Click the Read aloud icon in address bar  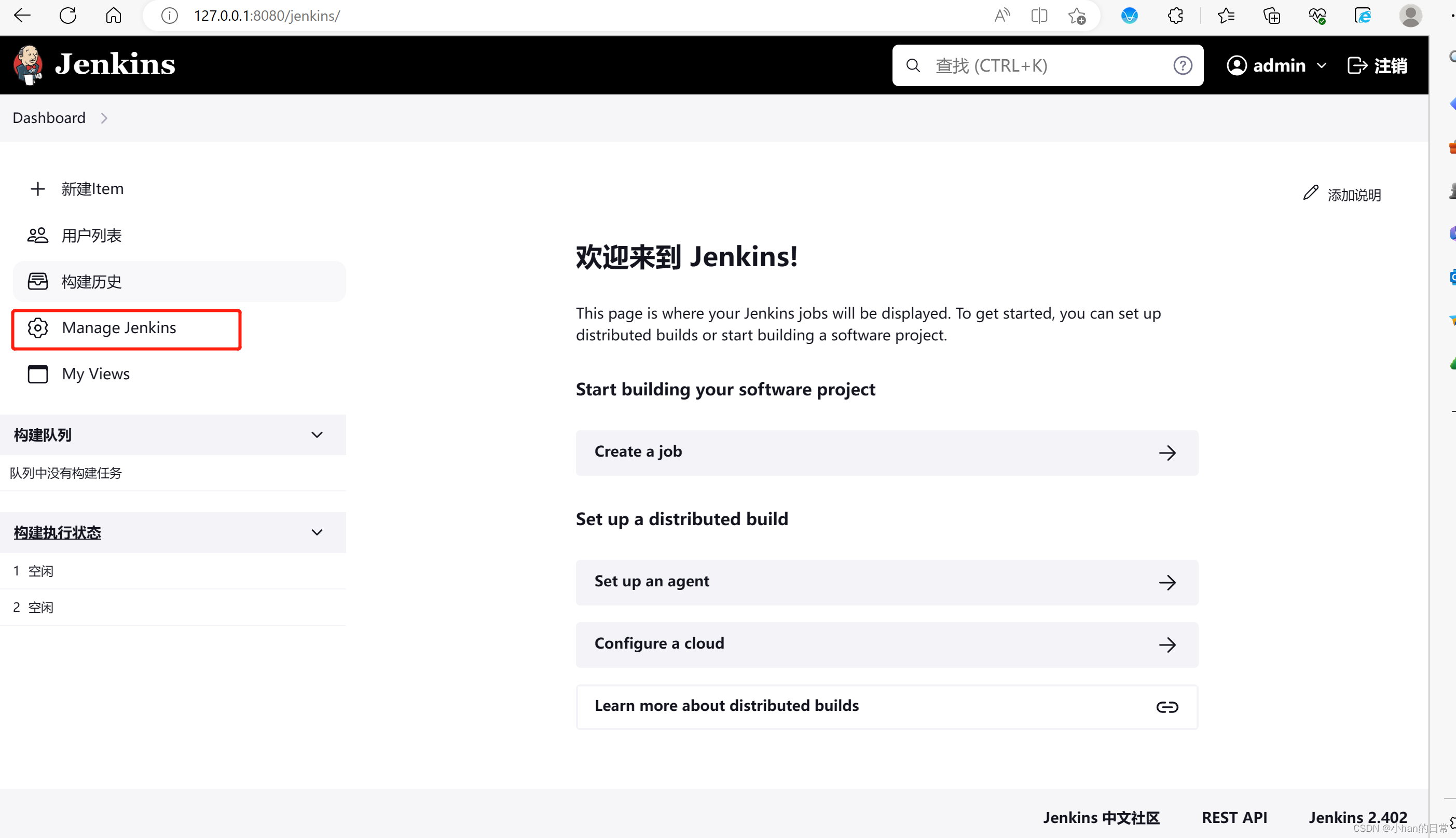click(x=1002, y=16)
